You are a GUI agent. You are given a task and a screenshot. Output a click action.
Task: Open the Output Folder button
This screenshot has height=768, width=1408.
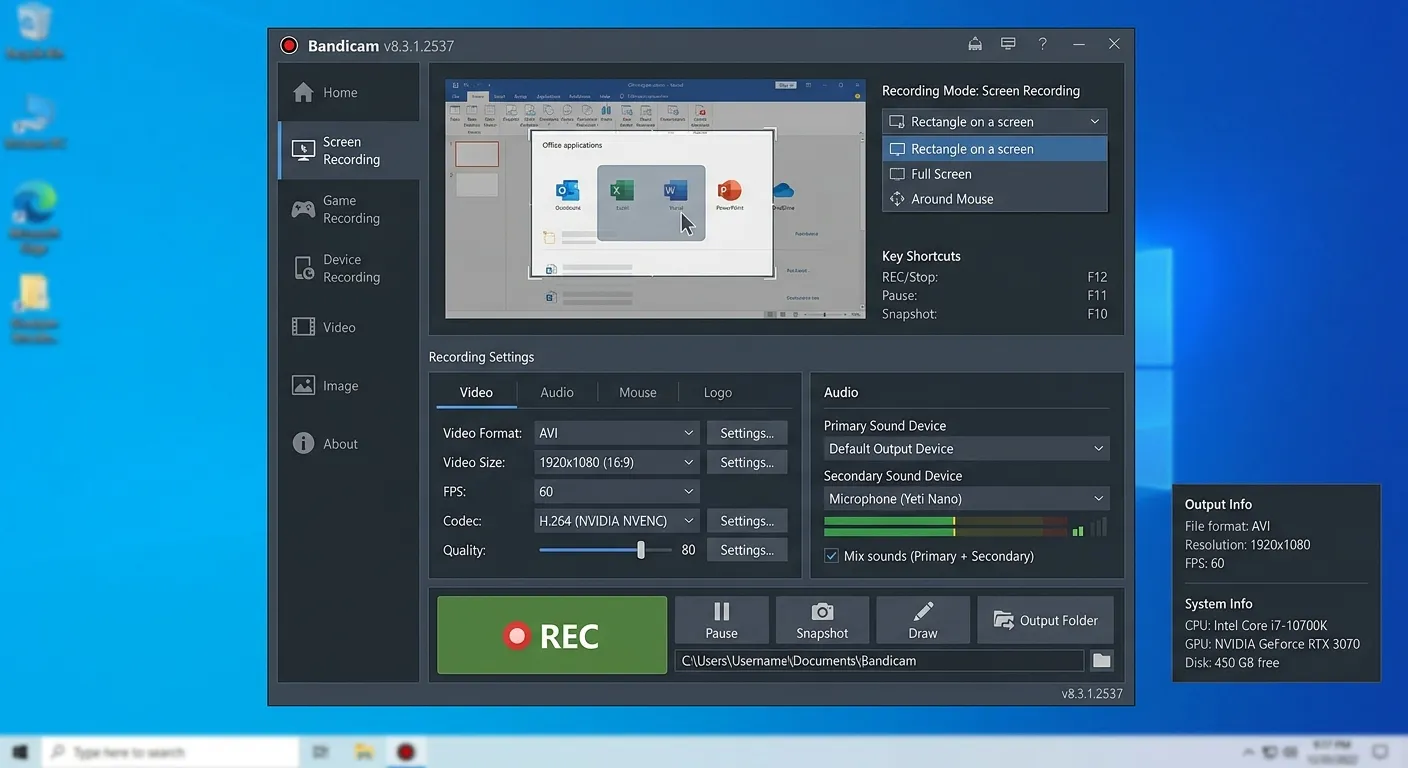(x=1045, y=620)
